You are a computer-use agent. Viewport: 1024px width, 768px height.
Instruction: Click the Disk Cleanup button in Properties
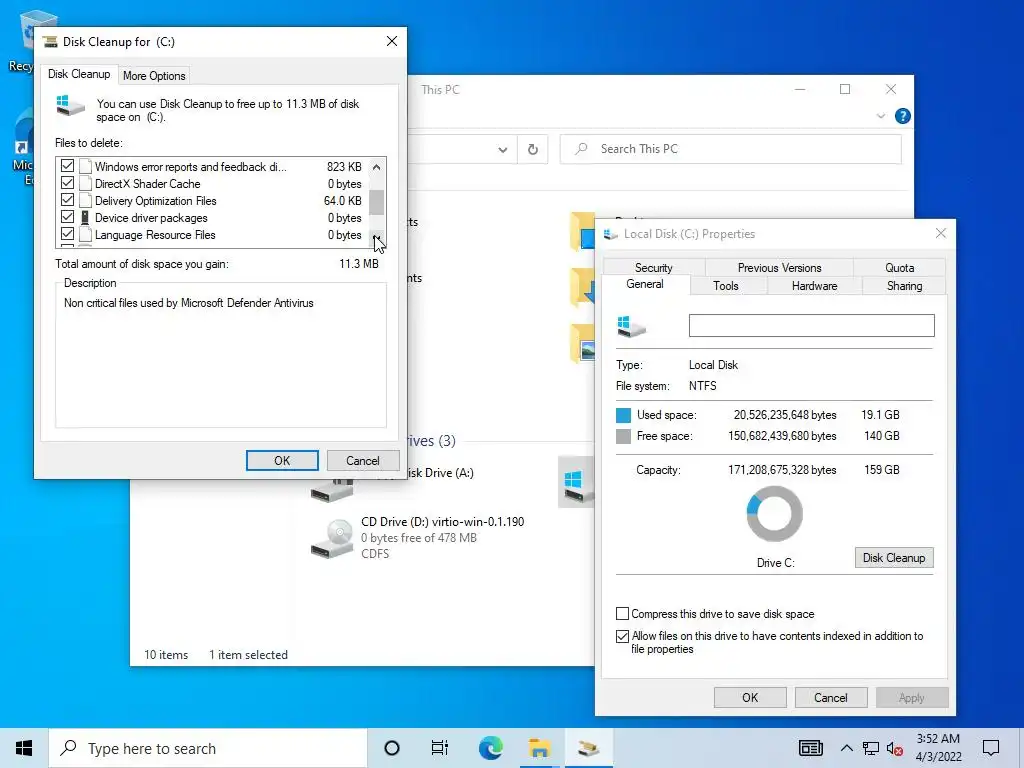tap(894, 558)
